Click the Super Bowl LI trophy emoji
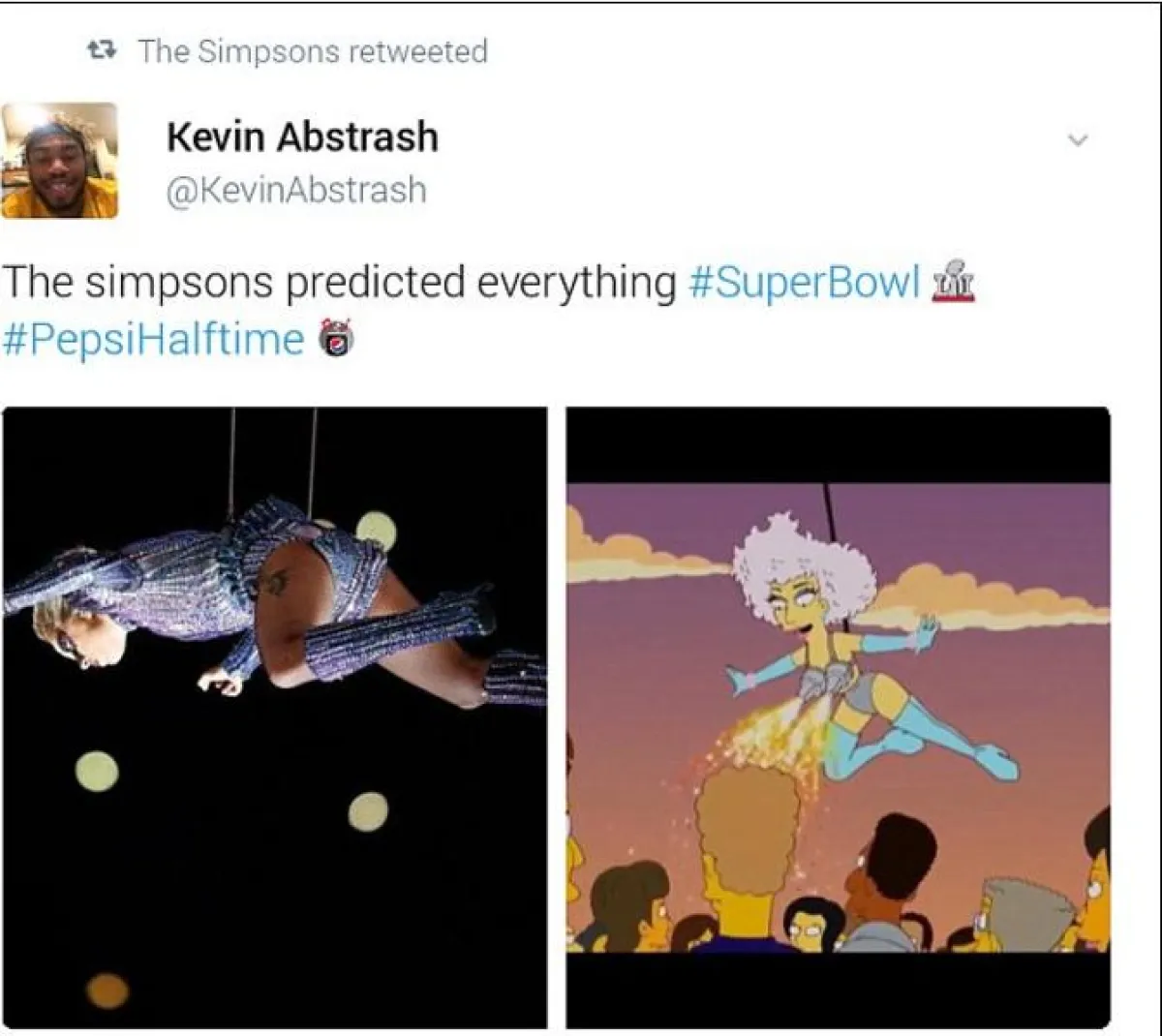This screenshot has height=1036, width=1162. 953,282
